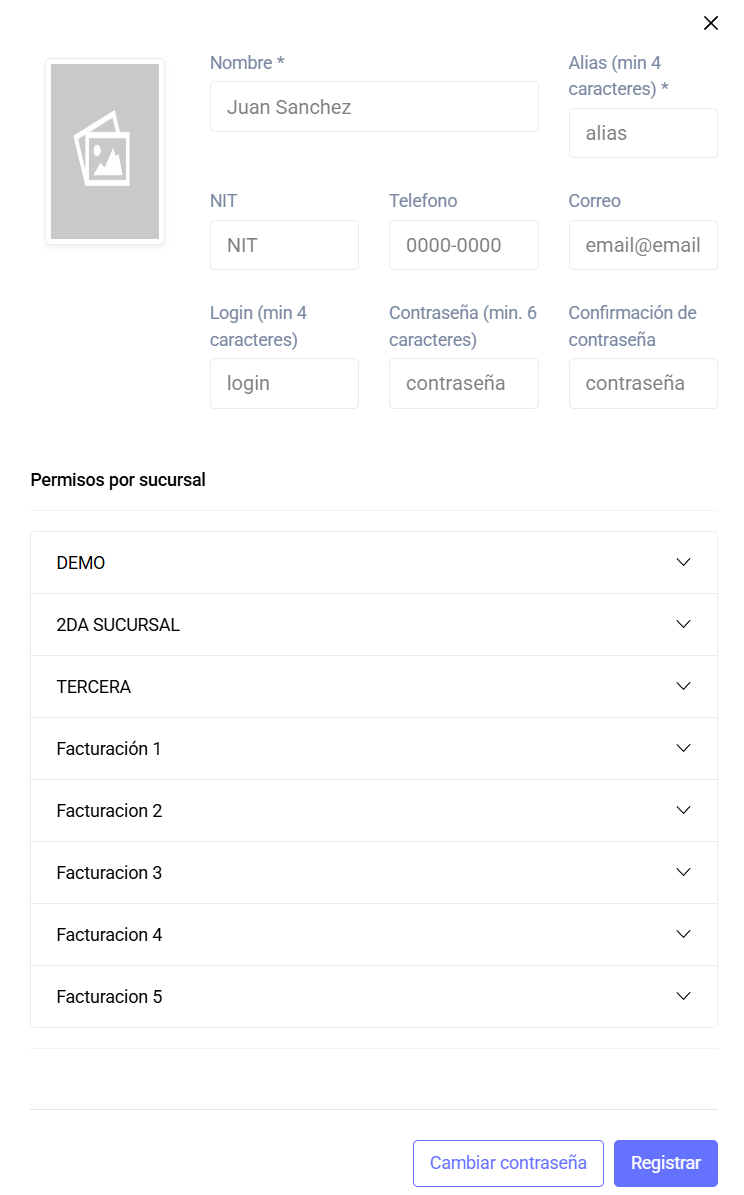Viewport: 744px width, 1195px height.
Task: Focus the Contraseña password field
Action: (463, 383)
